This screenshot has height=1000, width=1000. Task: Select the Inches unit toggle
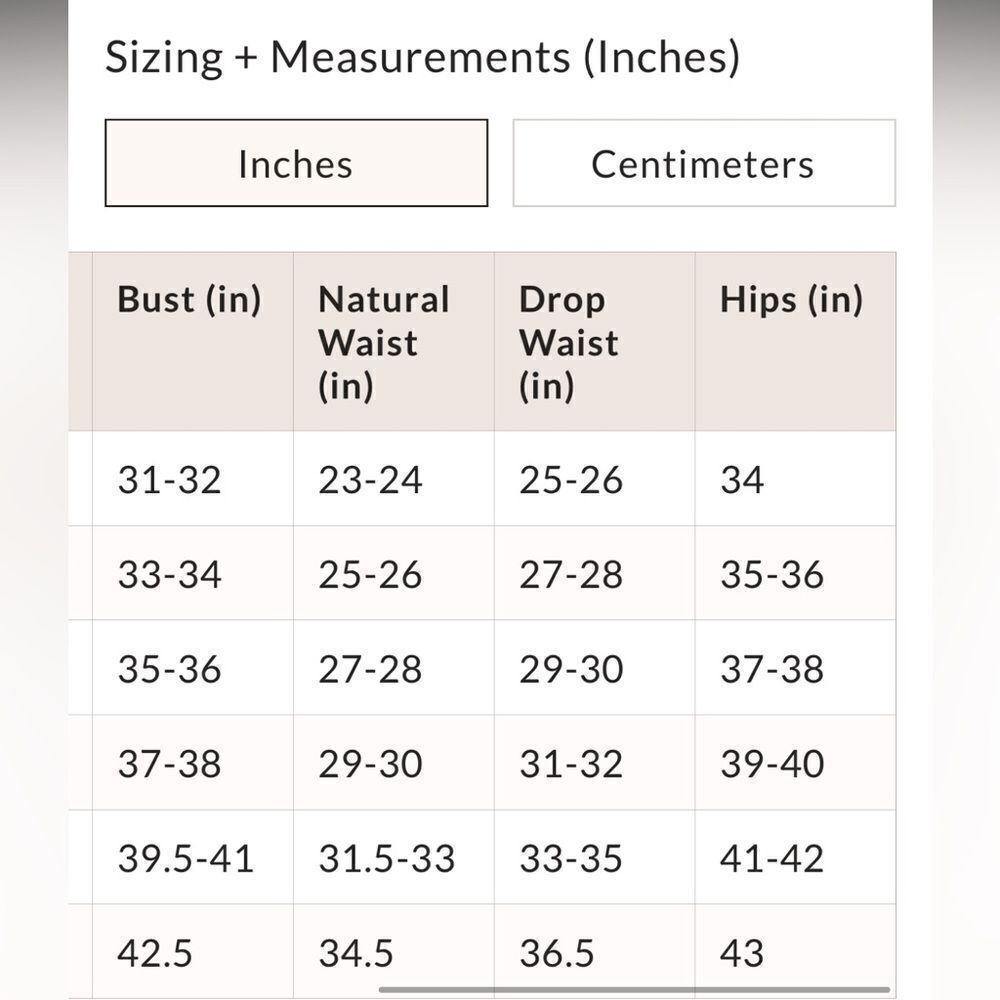pos(296,164)
